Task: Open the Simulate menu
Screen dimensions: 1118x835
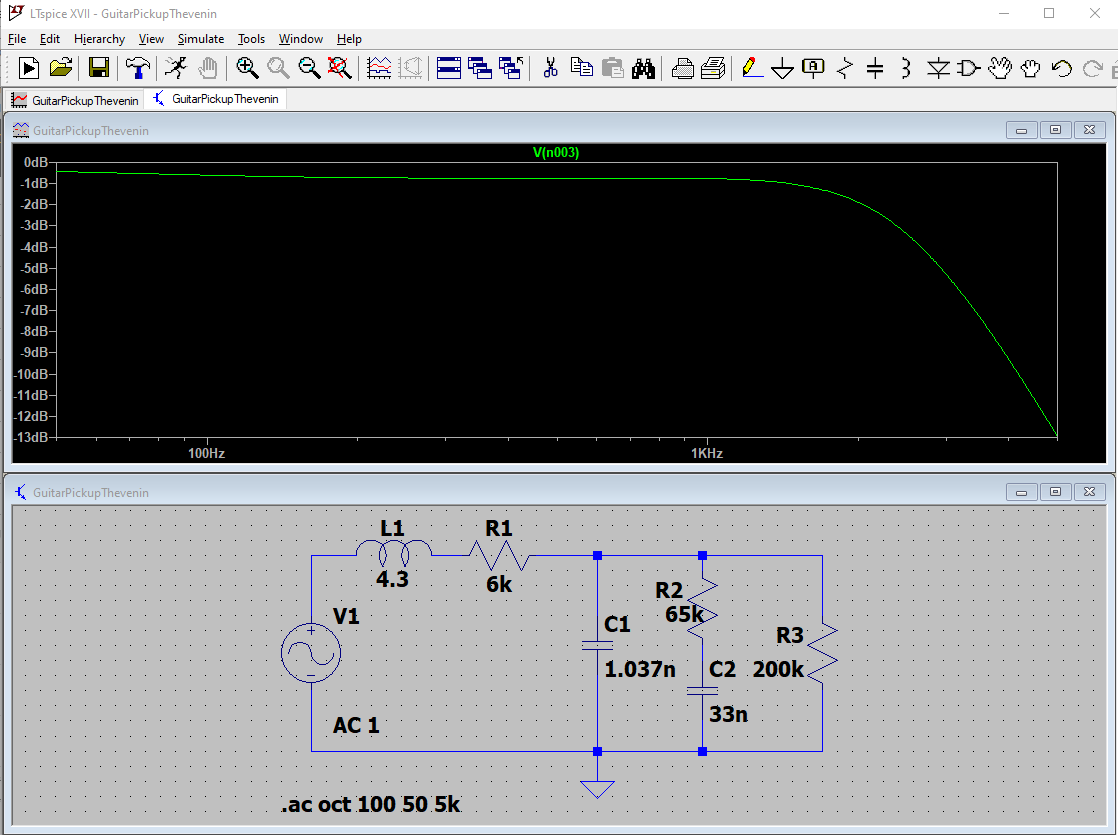Action: tap(201, 39)
